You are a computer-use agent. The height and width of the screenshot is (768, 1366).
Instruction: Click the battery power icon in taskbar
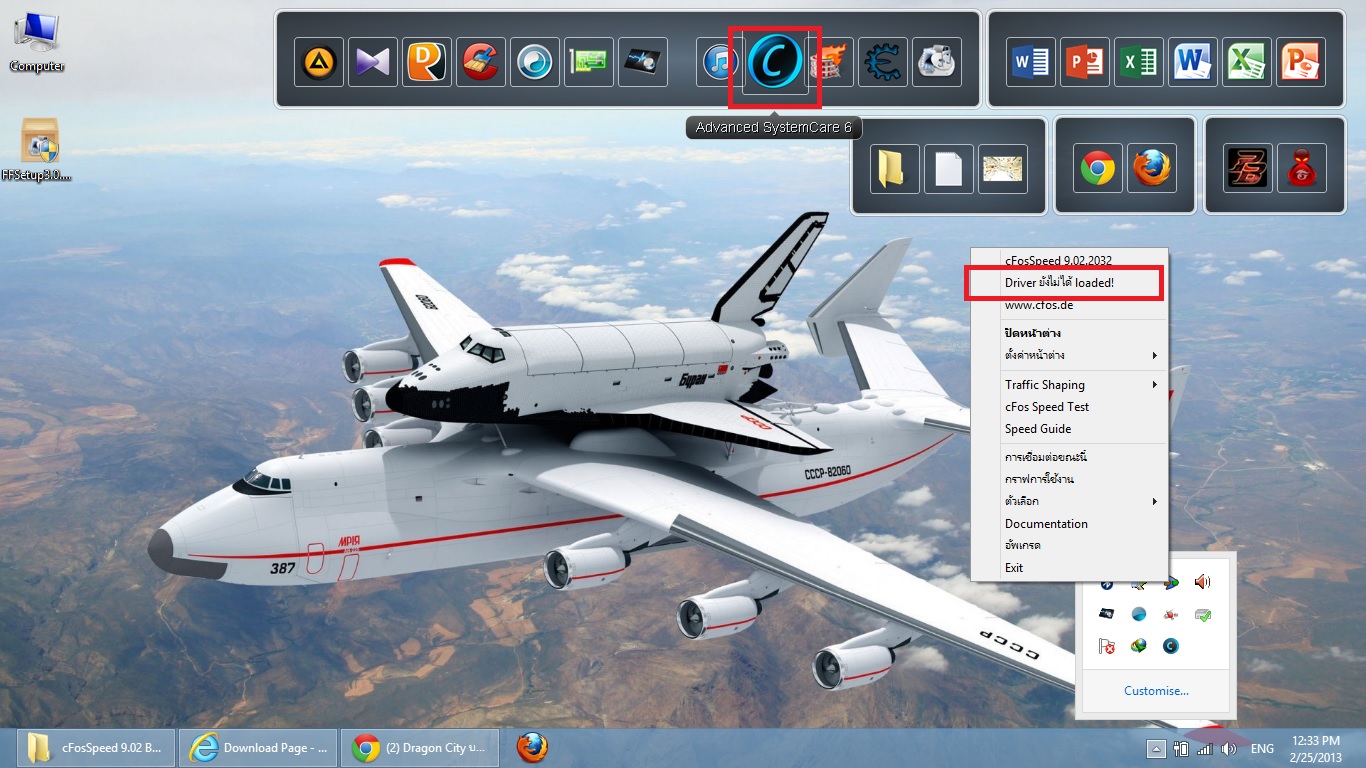click(x=1180, y=748)
